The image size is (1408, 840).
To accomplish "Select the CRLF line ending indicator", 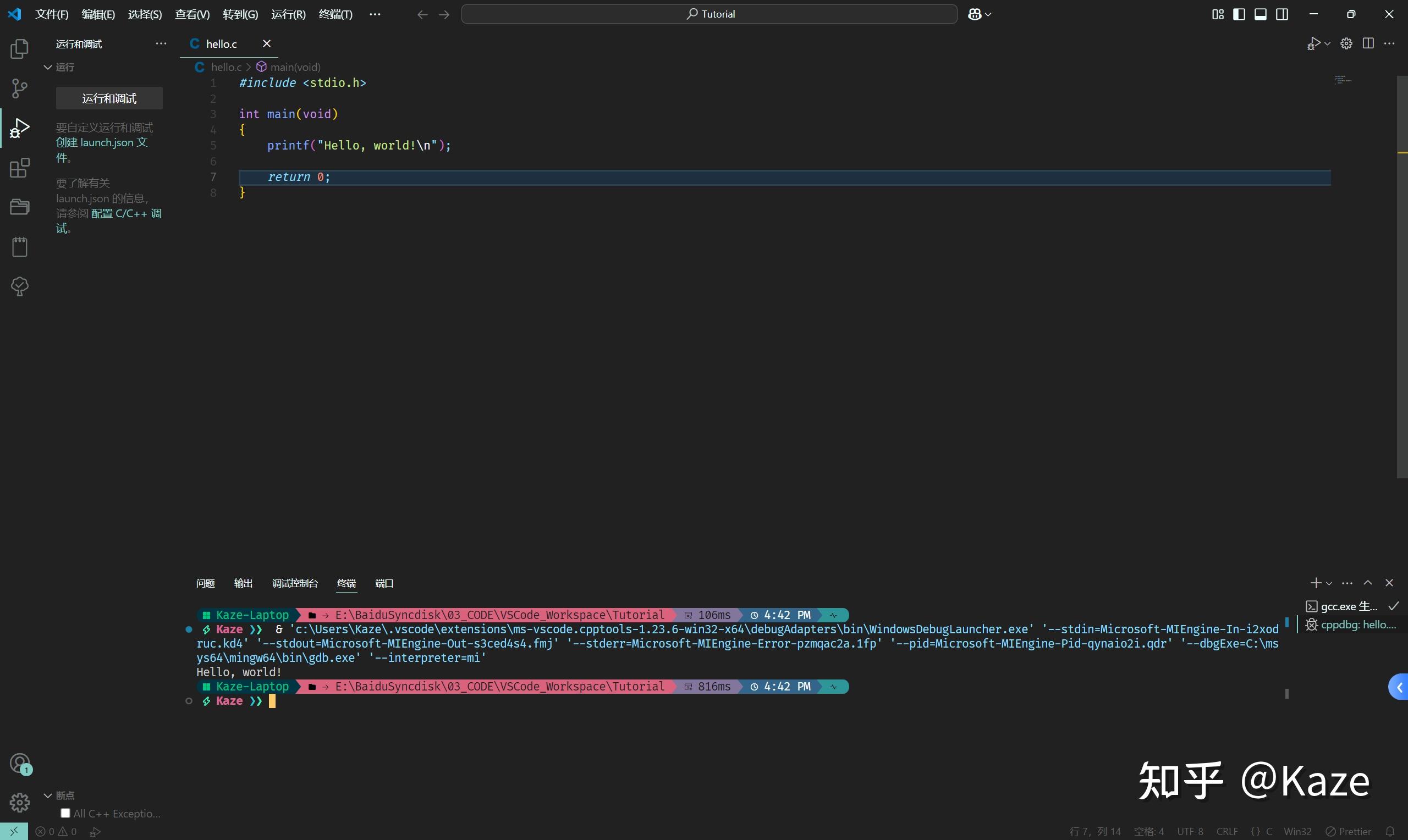I will click(1226, 831).
